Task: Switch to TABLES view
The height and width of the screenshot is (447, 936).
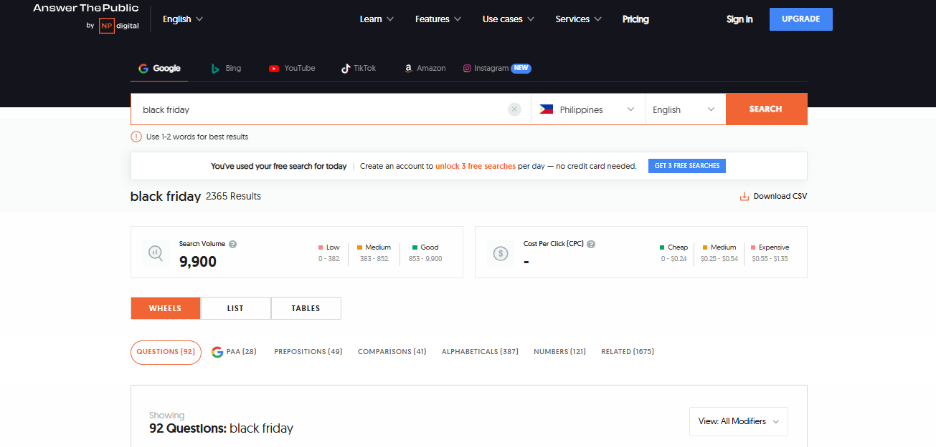Action: click(x=306, y=308)
